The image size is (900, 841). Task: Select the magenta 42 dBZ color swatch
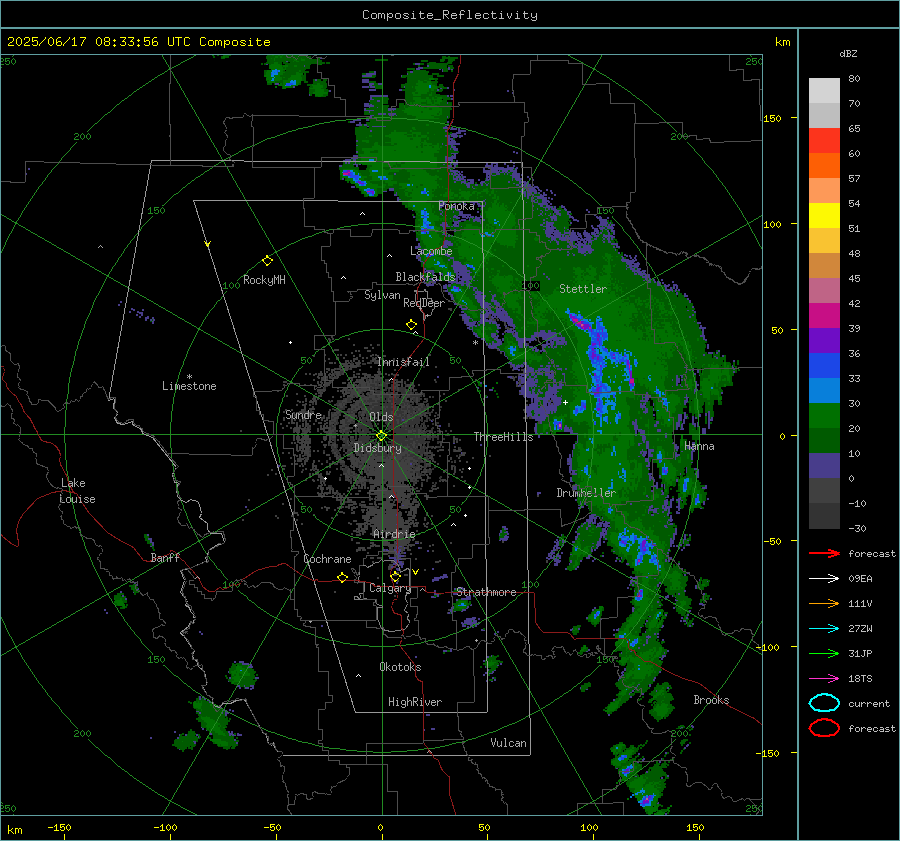pyautogui.click(x=824, y=316)
